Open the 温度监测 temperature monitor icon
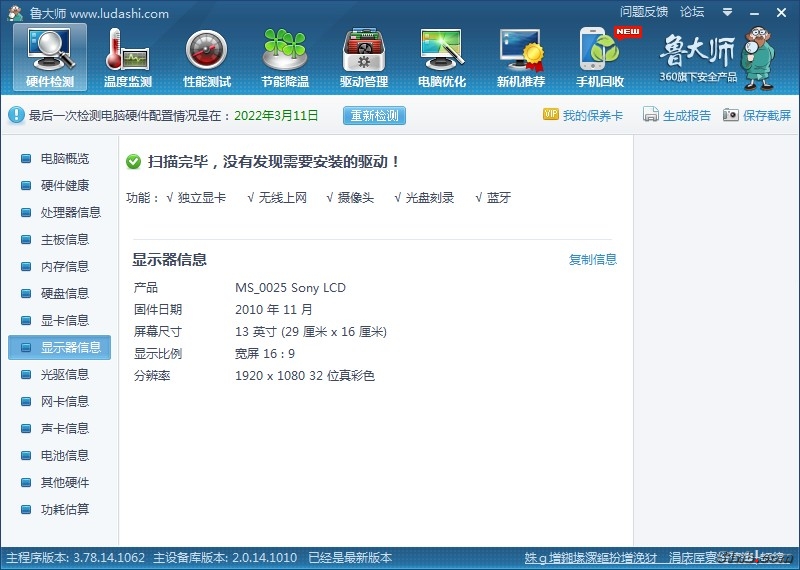The height and width of the screenshot is (570, 800). [128, 57]
